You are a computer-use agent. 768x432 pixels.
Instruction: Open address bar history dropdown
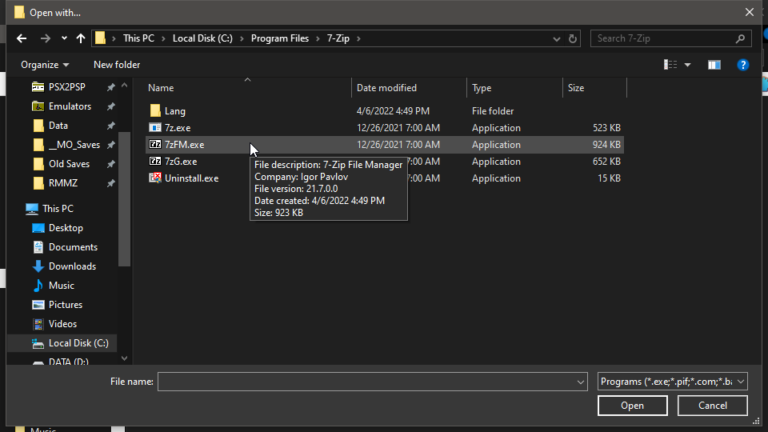(556, 39)
